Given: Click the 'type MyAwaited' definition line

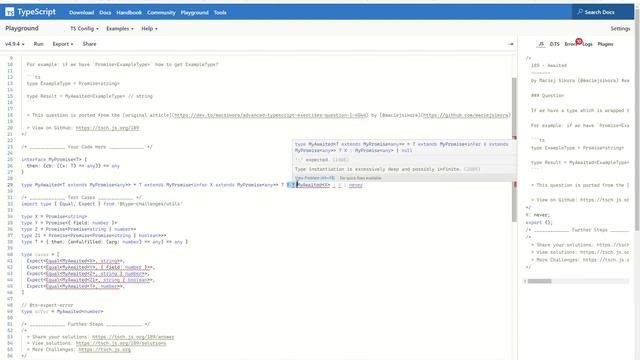Looking at the screenshot, I should coord(192,185).
